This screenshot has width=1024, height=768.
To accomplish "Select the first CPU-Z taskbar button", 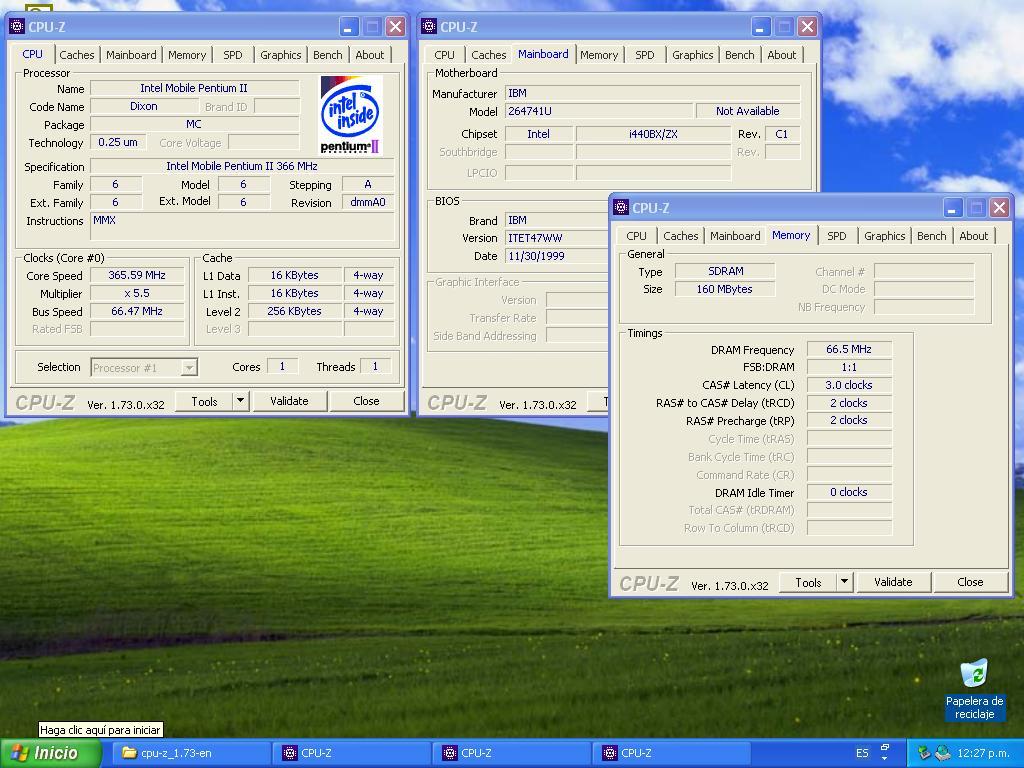I will (x=353, y=753).
